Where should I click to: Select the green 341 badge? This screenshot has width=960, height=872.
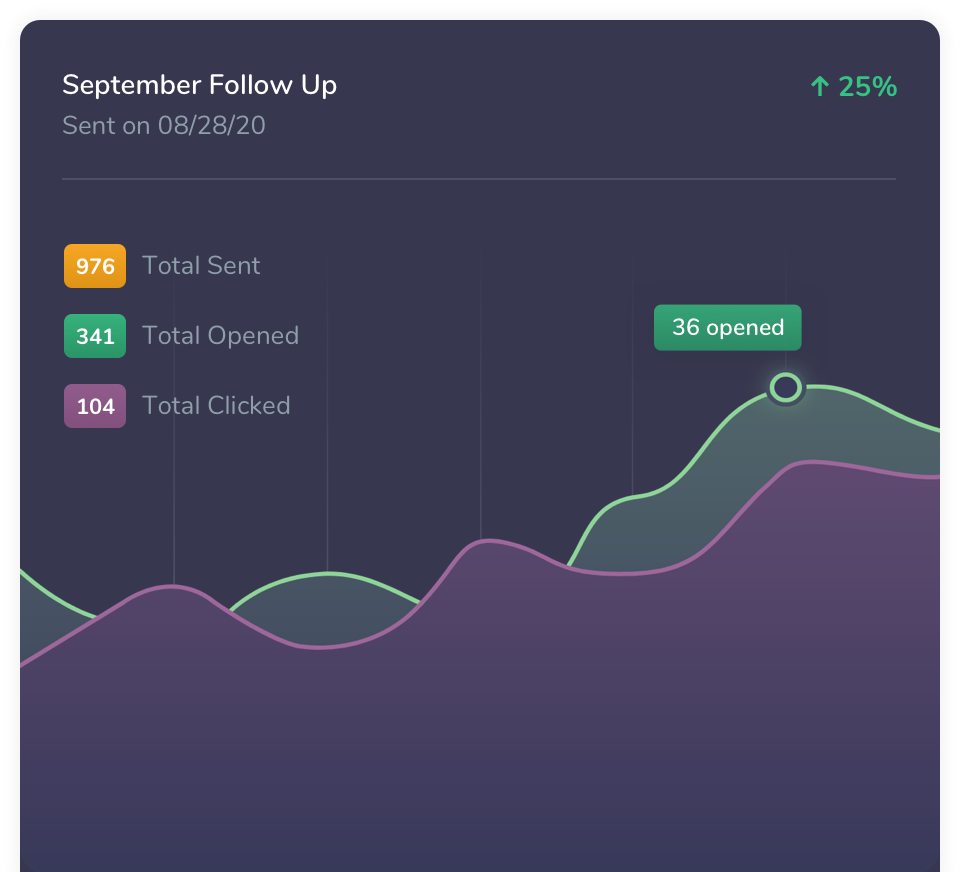(95, 336)
